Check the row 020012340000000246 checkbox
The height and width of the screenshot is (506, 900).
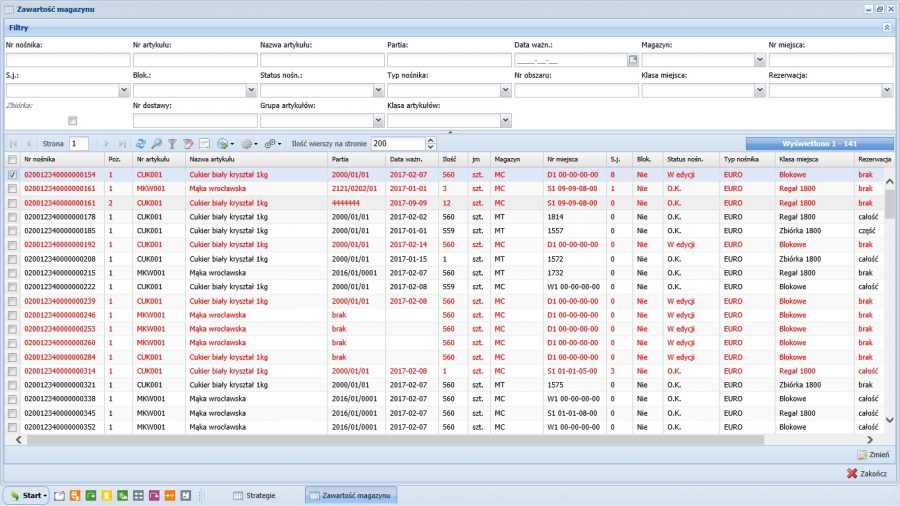(x=12, y=315)
